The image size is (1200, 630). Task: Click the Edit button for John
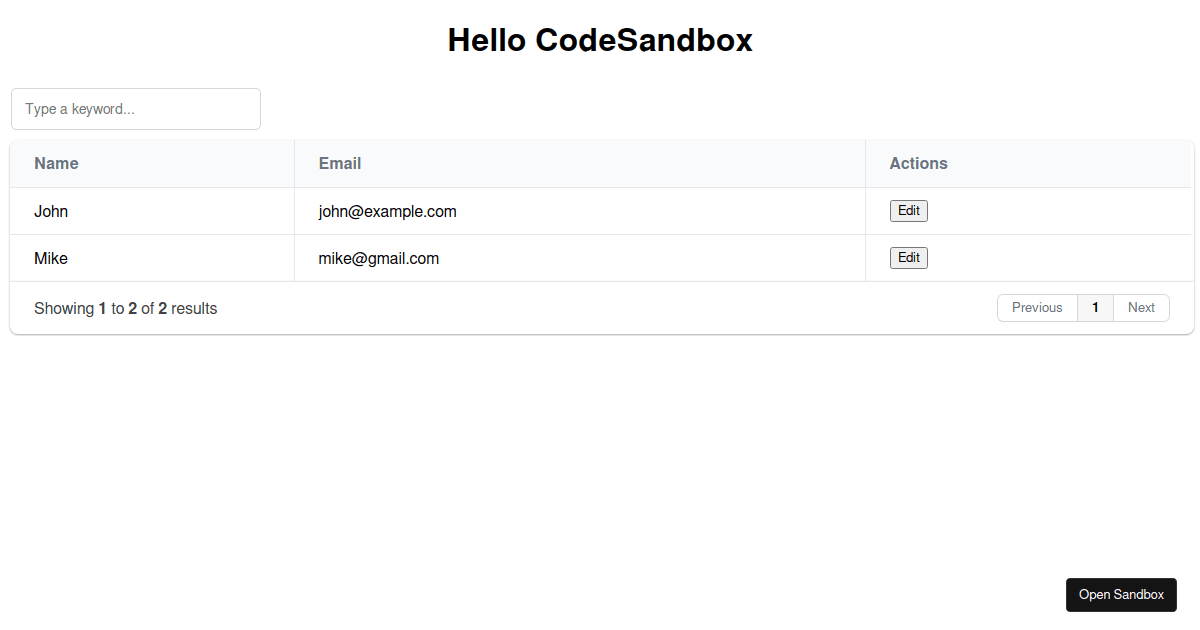(x=908, y=210)
